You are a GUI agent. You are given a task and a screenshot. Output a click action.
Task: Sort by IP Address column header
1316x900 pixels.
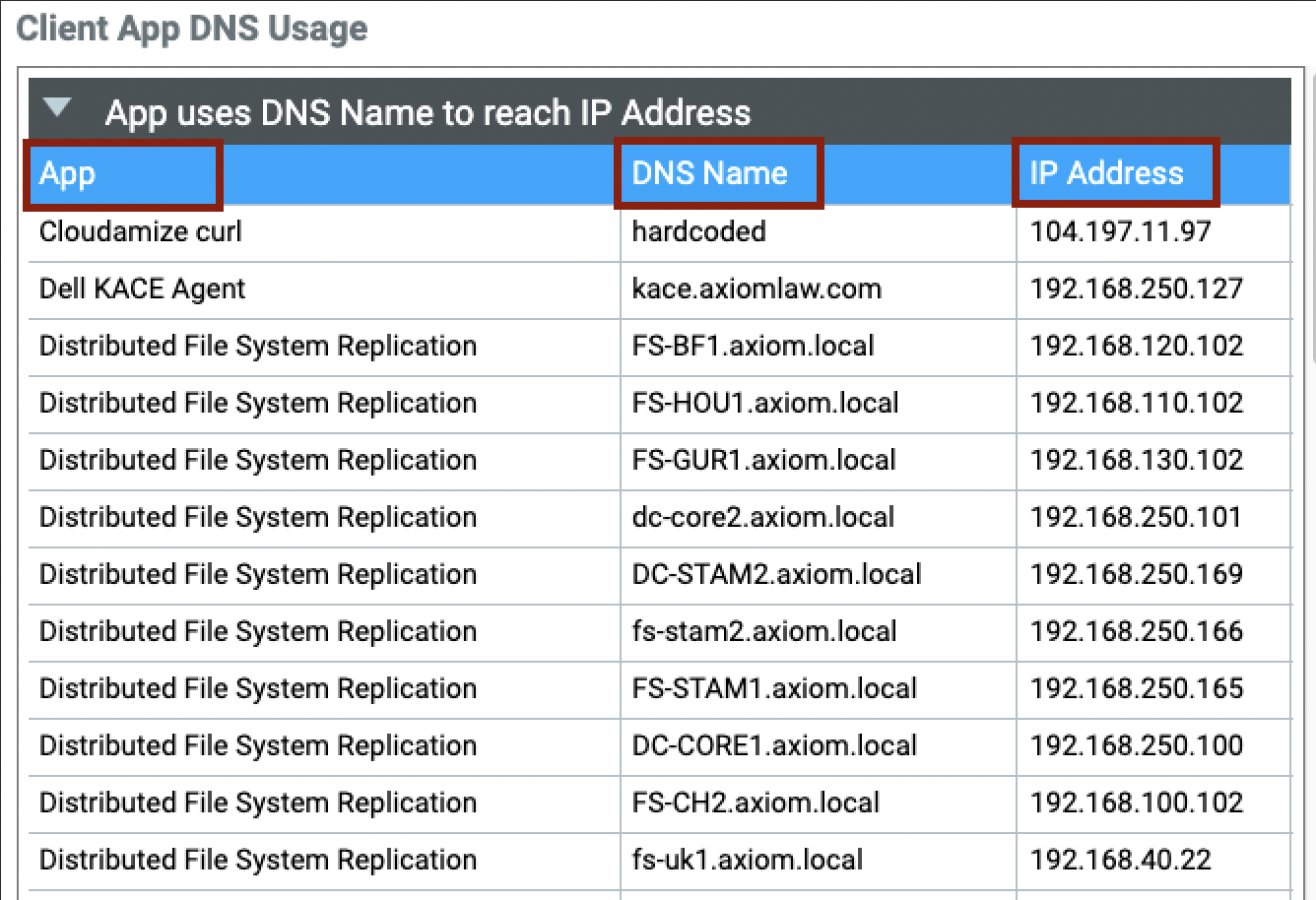coord(1106,174)
